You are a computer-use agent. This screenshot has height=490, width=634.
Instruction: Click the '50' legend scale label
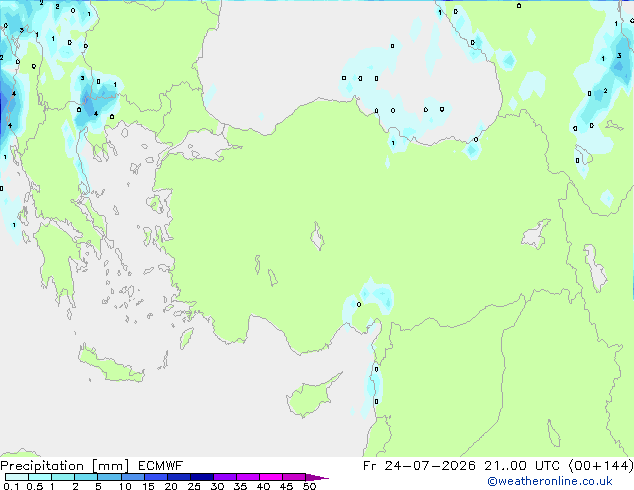(x=309, y=486)
